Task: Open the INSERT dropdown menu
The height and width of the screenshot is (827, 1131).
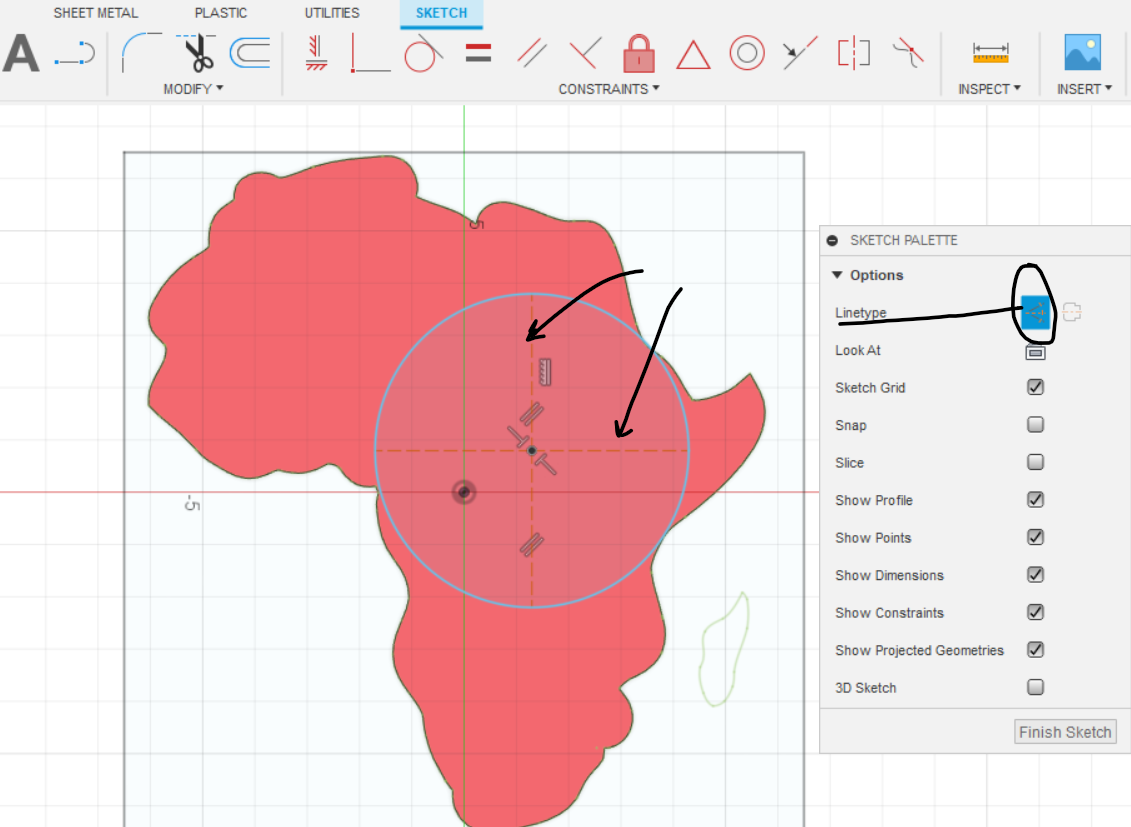Action: click(1084, 89)
